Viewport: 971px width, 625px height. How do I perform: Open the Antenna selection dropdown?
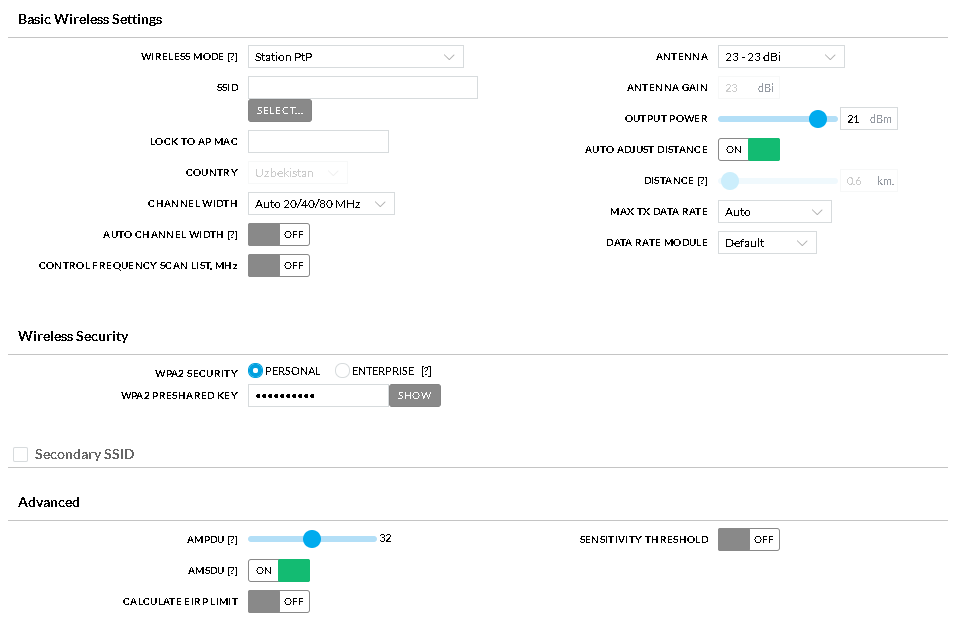coord(781,57)
